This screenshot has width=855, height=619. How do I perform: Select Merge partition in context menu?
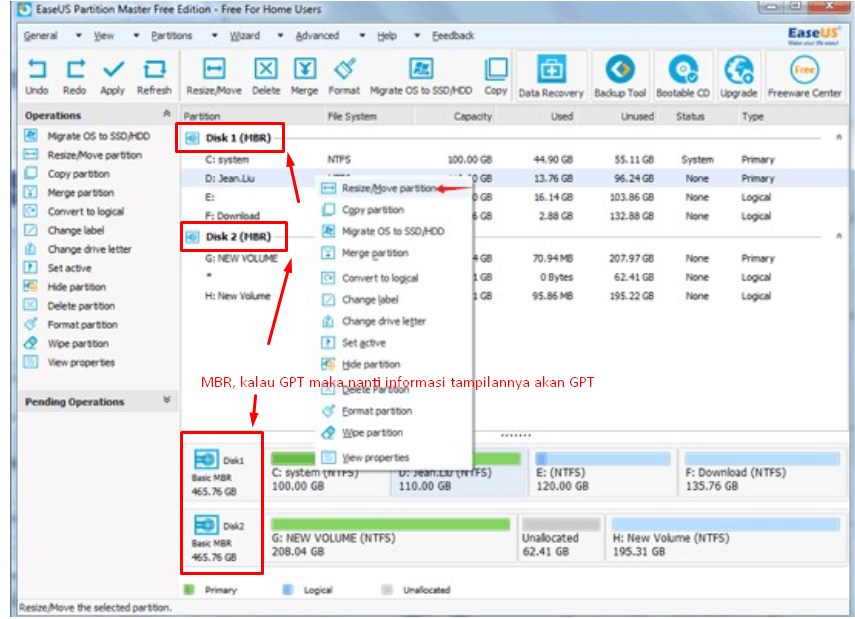tap(395, 253)
